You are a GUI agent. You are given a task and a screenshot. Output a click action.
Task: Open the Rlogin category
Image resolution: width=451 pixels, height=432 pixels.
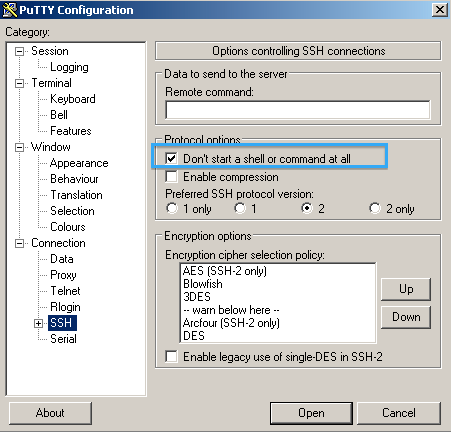coord(65,307)
